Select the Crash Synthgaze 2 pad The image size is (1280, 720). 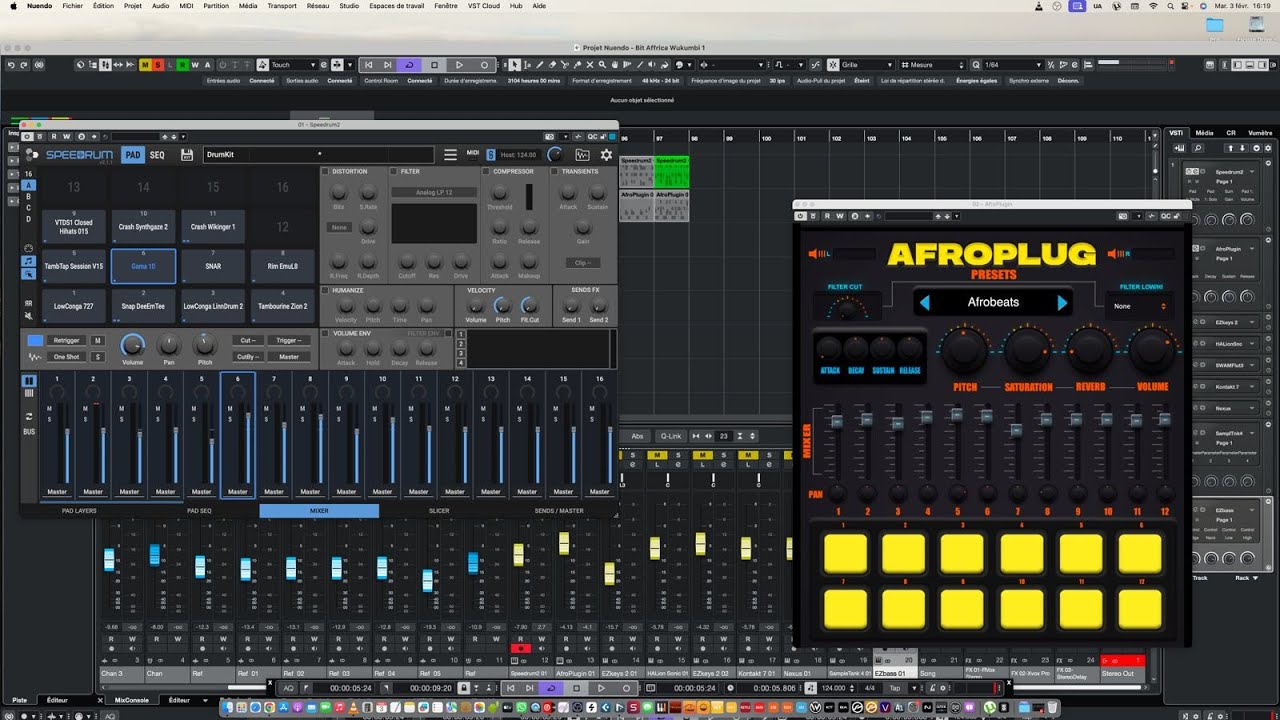144,226
